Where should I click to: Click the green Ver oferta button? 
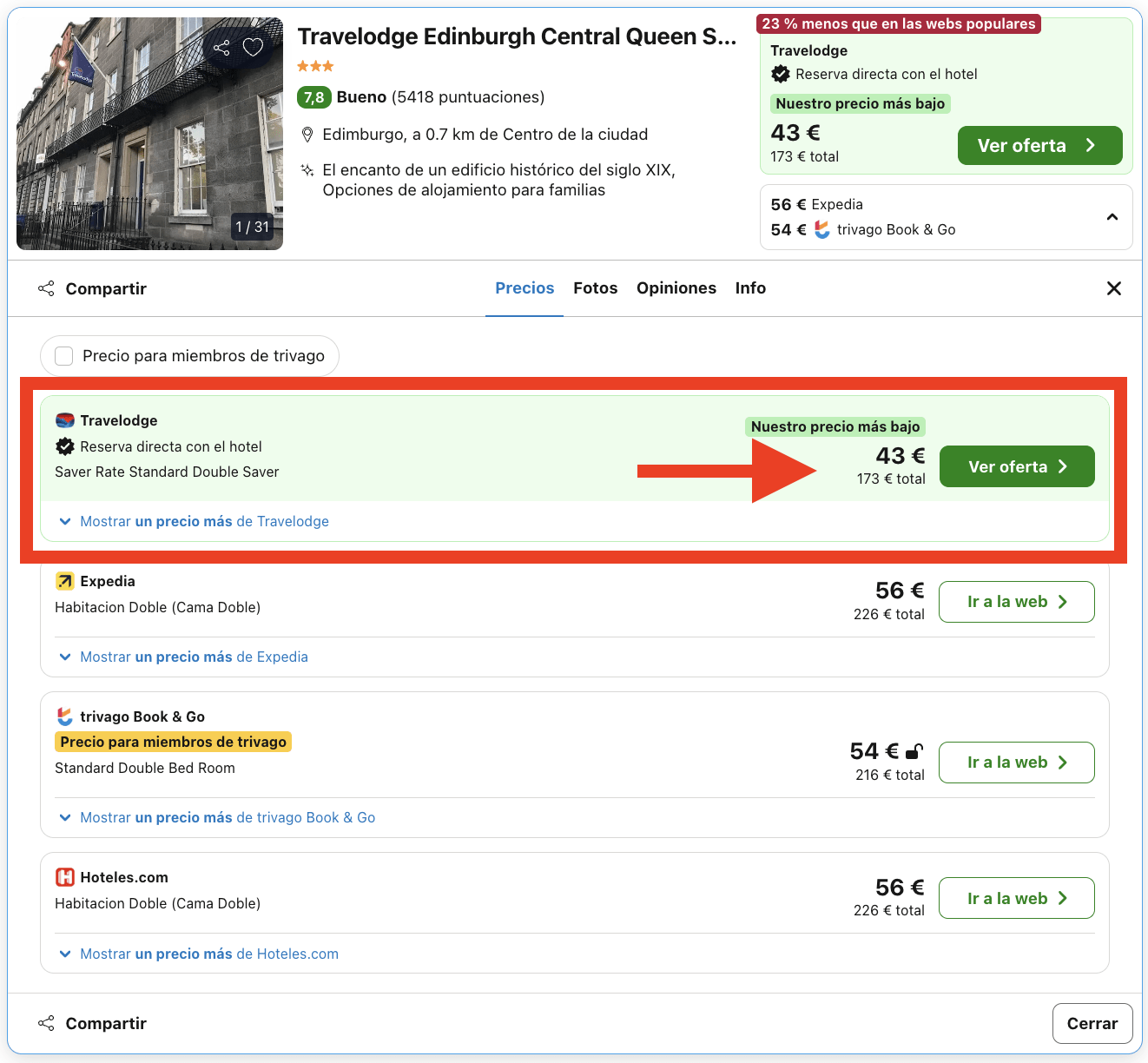click(x=1016, y=466)
